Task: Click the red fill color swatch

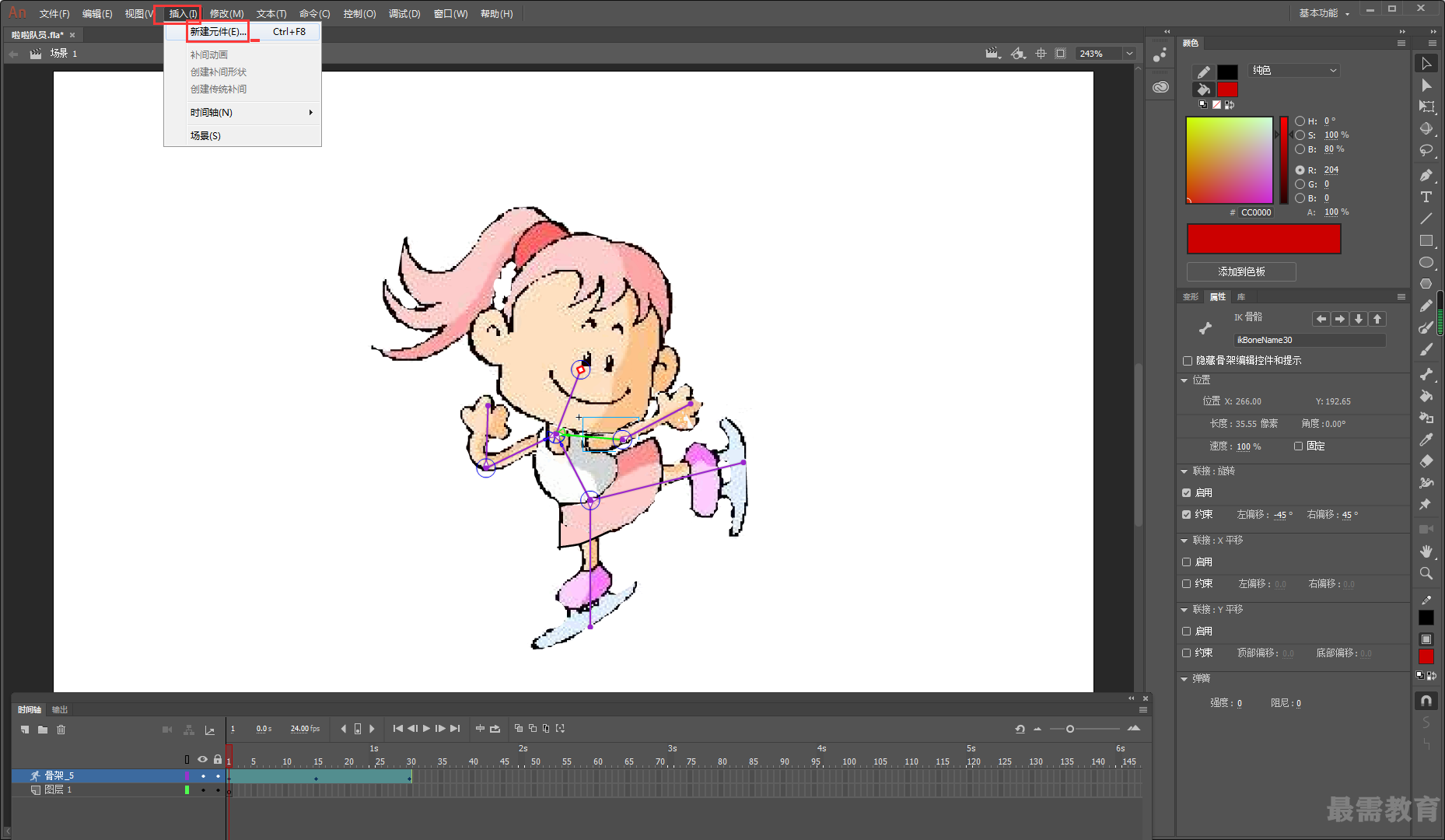Action: [1227, 89]
